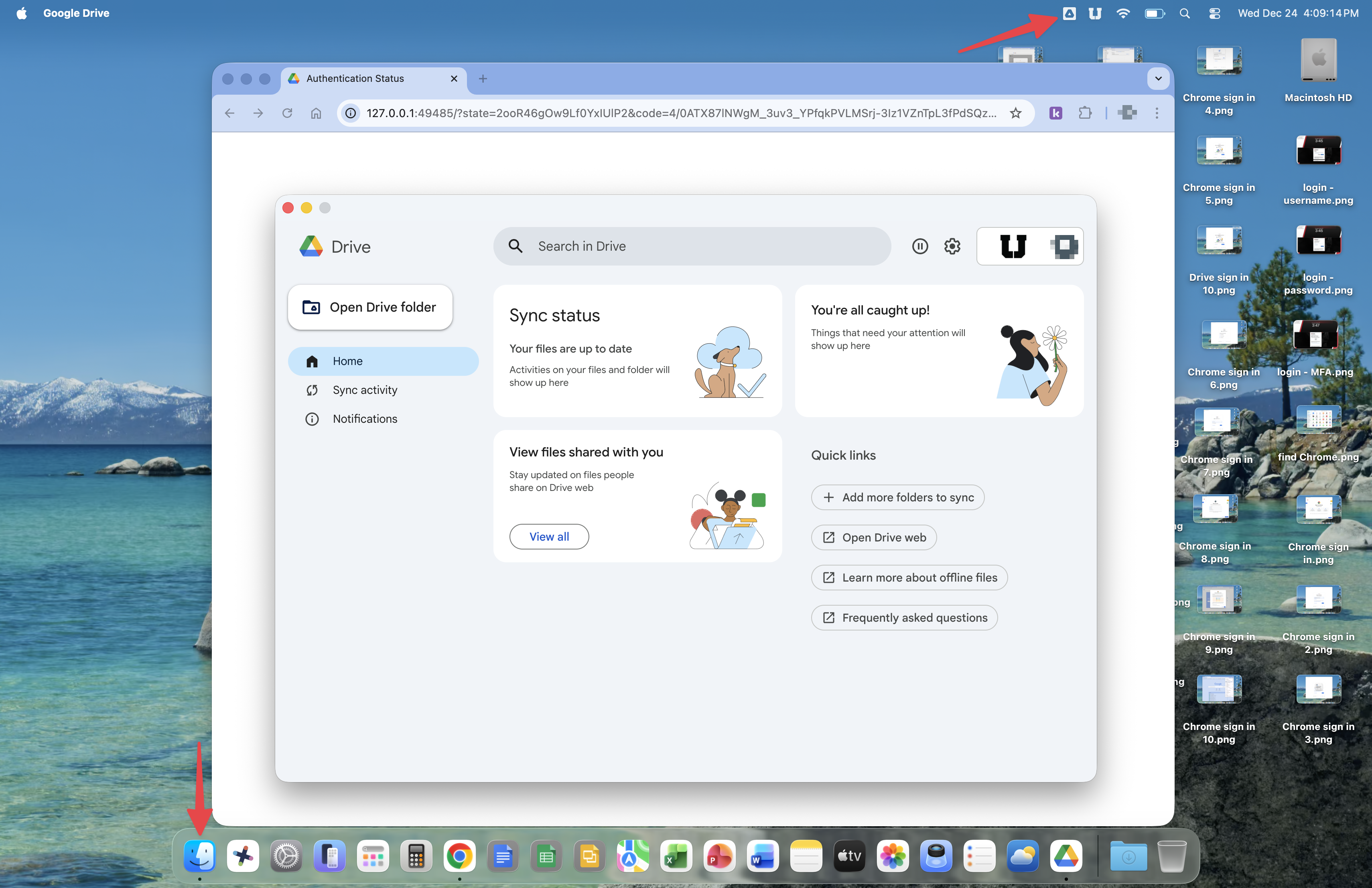
Task: Click the pause syncing icon in Drive
Action: coord(920,247)
